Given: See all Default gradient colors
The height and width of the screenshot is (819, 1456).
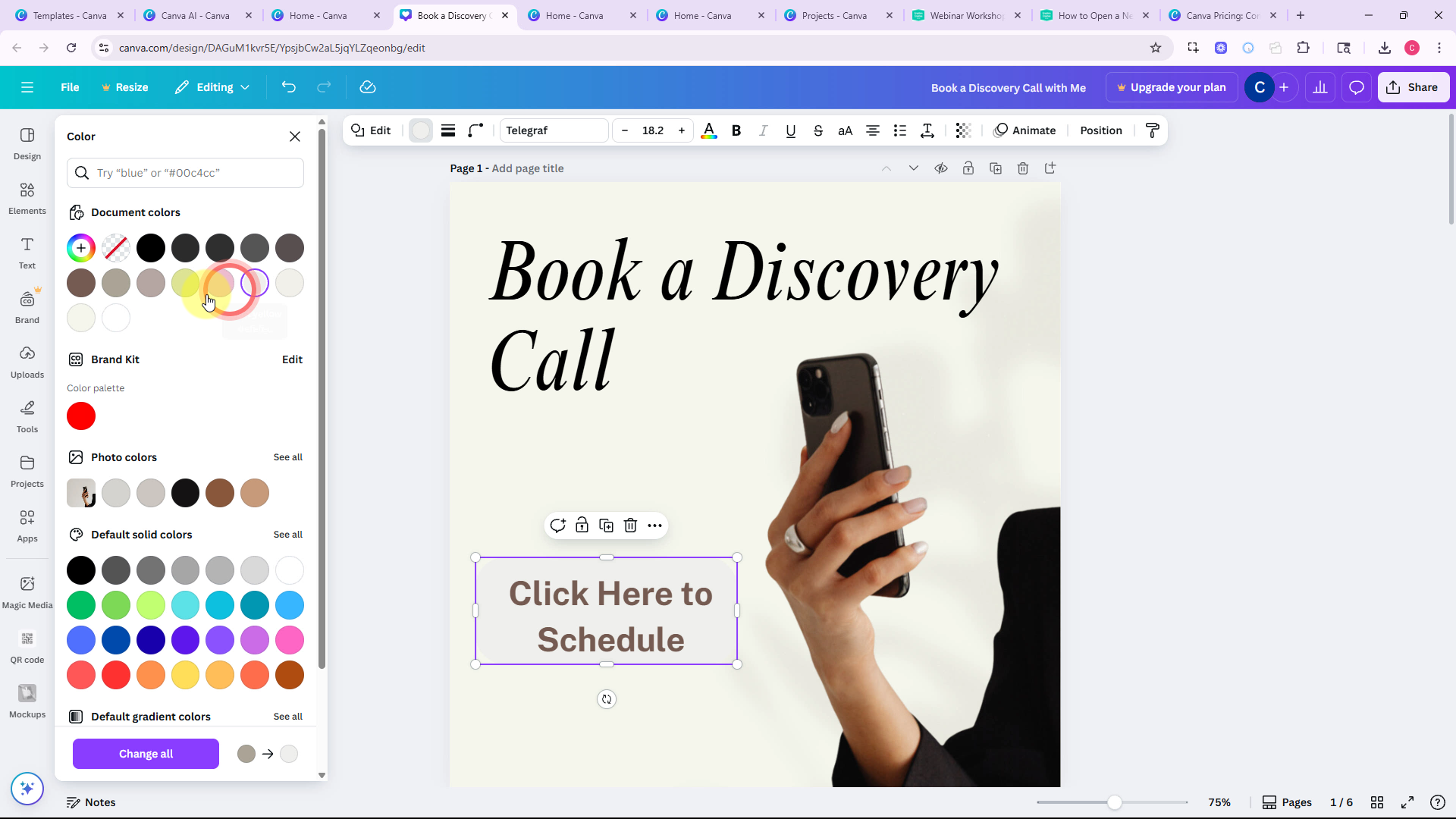Looking at the screenshot, I should [x=288, y=717].
